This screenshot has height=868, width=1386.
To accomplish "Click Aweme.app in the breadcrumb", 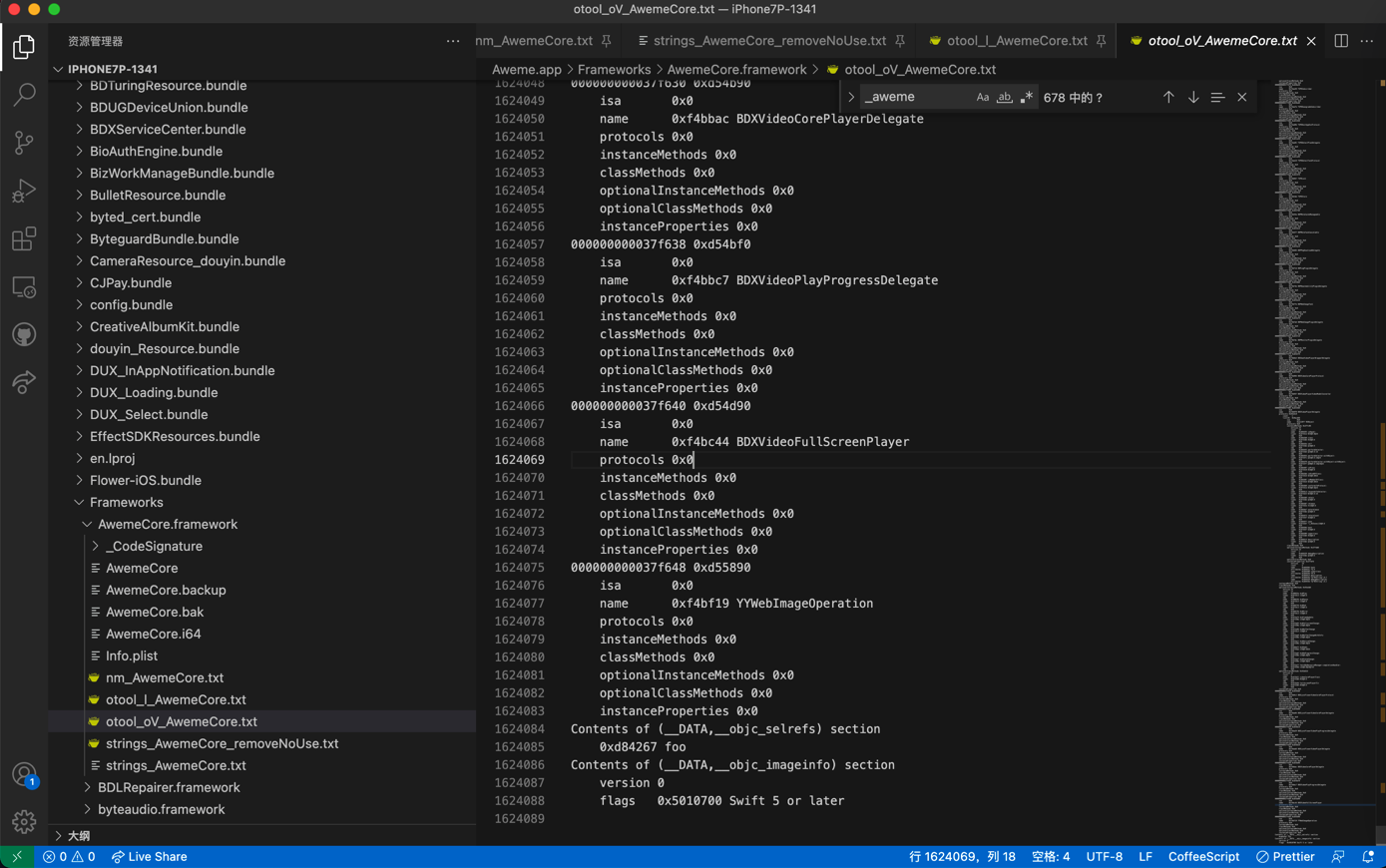I will tap(527, 69).
